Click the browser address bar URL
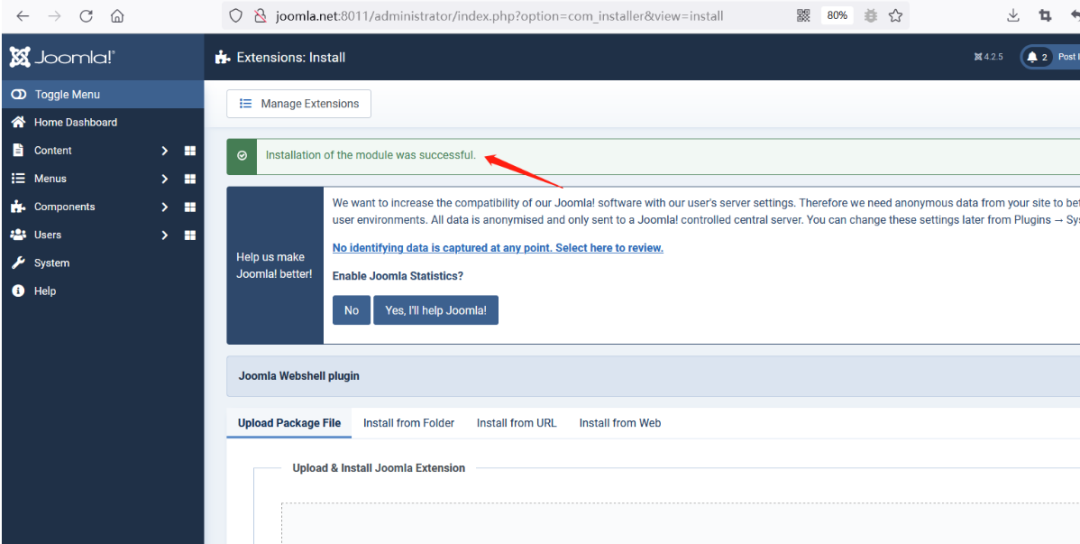Viewport: 1080px width, 544px height. coord(499,15)
